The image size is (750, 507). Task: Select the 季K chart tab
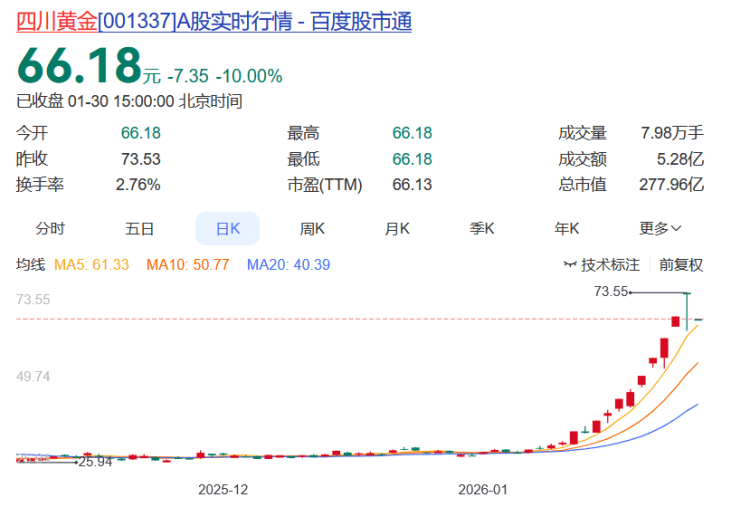pos(482,228)
